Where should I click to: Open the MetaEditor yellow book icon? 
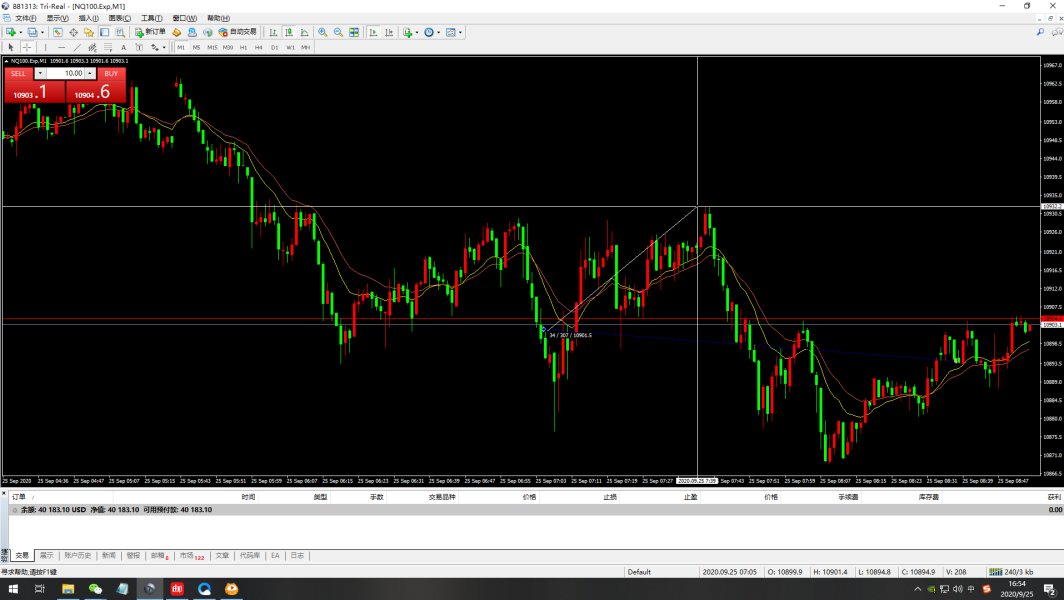click(176, 32)
